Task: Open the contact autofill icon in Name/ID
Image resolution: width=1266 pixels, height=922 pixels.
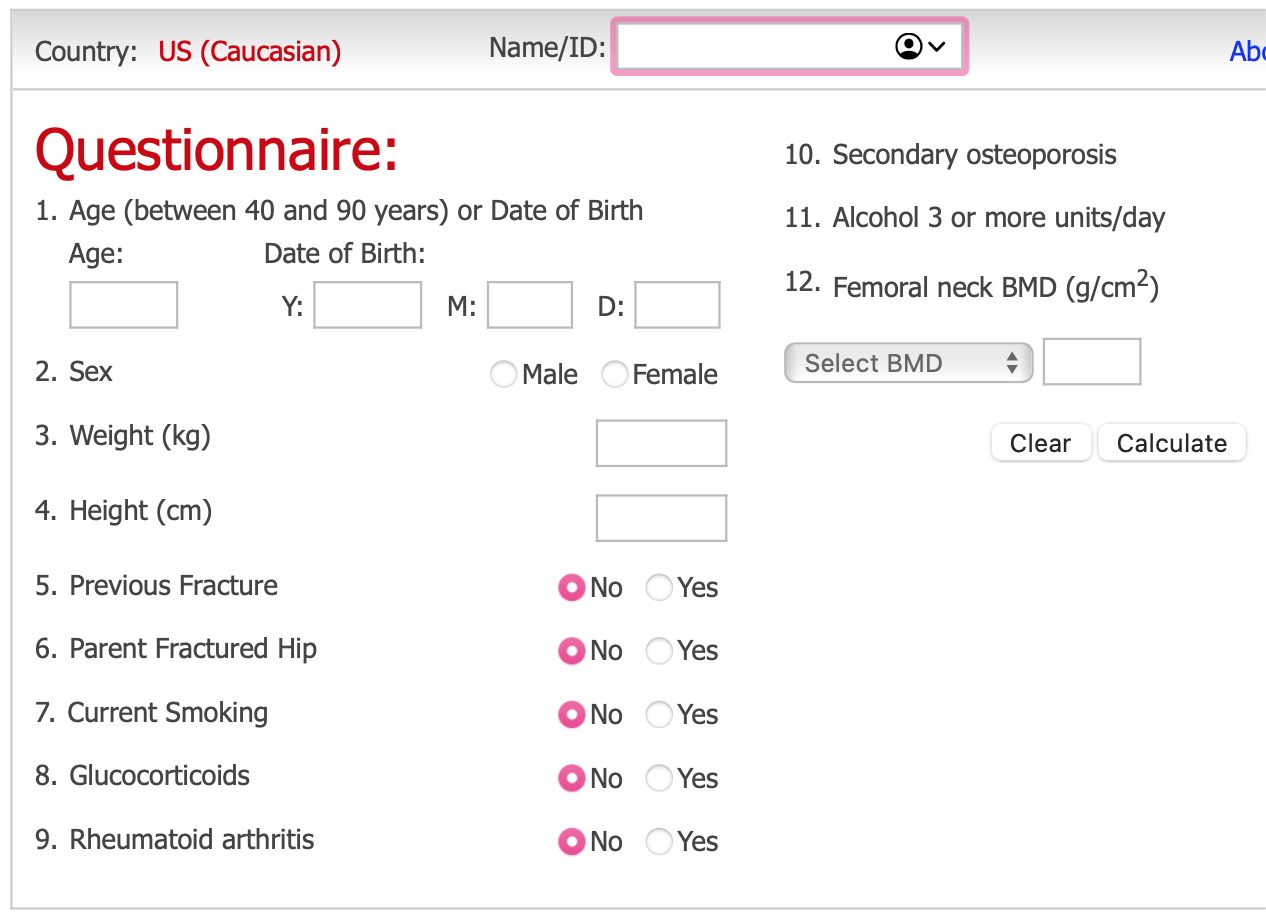Action: 921,46
